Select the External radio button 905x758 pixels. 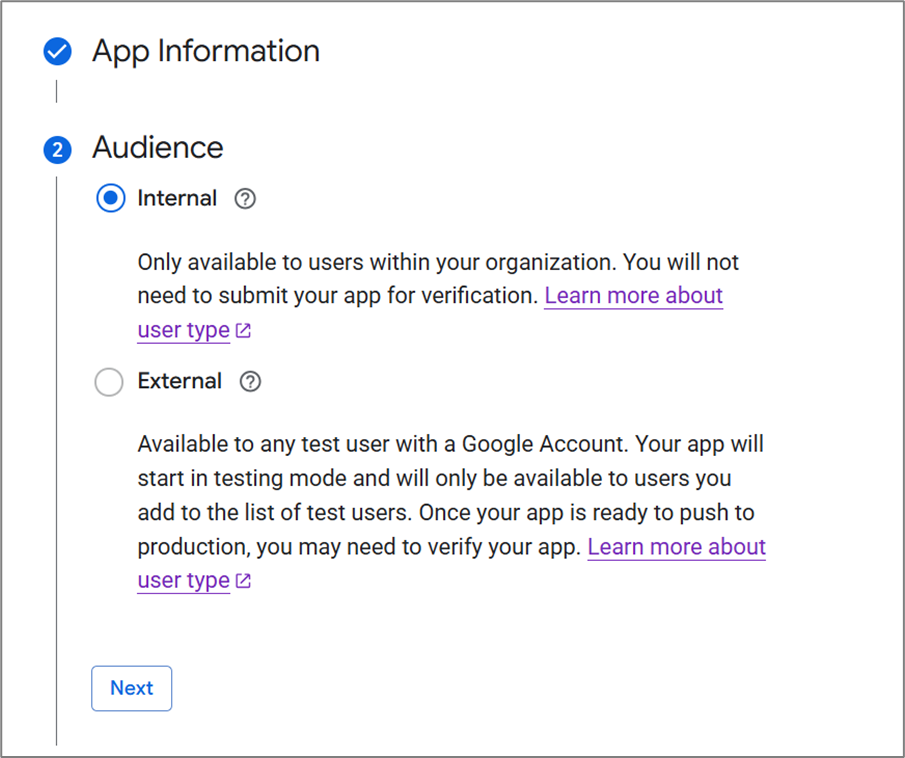point(109,382)
